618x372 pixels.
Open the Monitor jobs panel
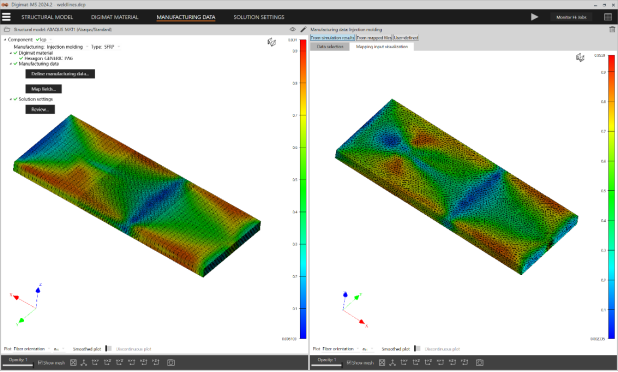(x=571, y=17)
